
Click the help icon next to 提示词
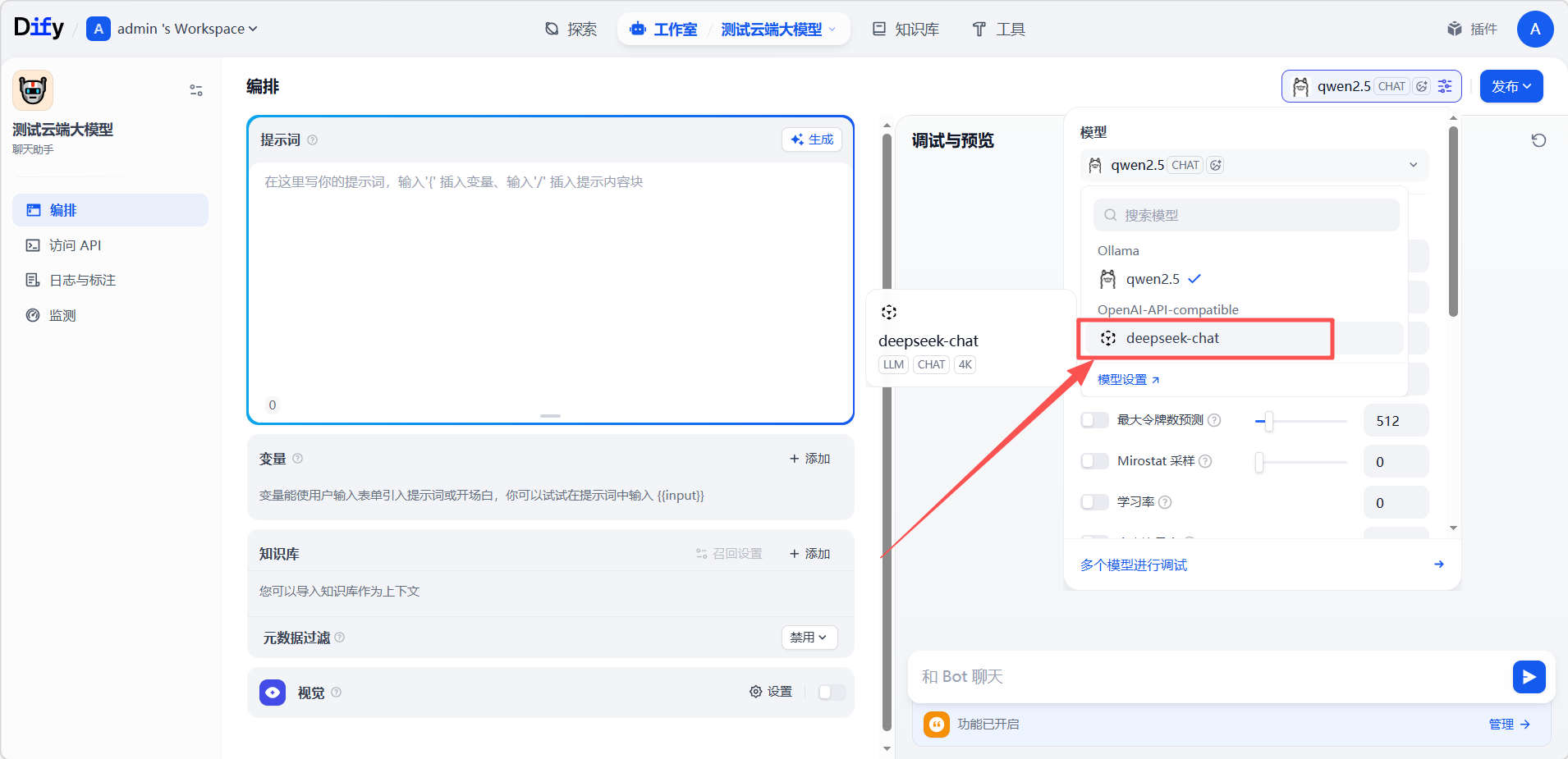point(312,140)
